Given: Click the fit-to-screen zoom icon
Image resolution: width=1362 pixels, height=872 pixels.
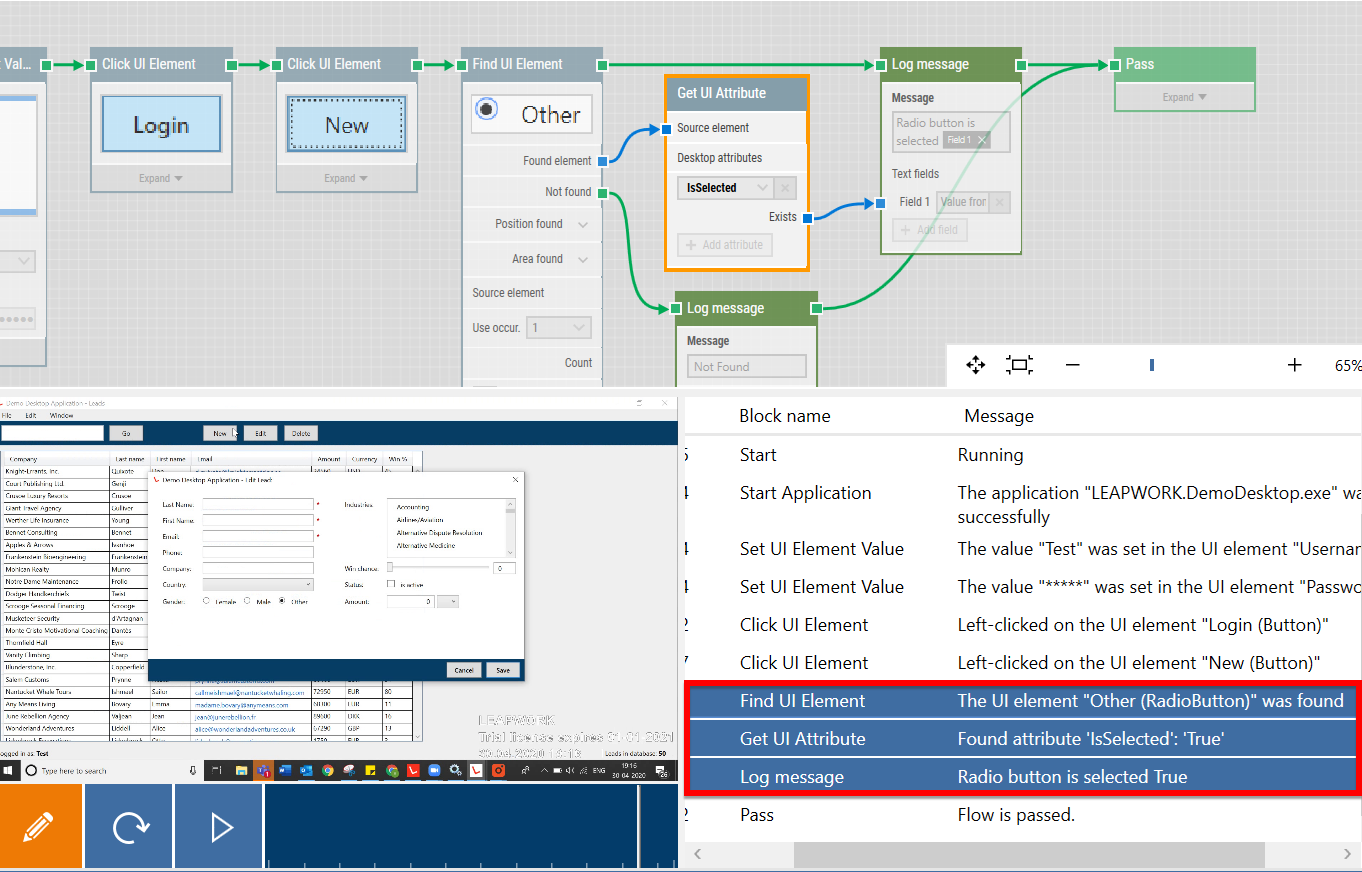Looking at the screenshot, I should 1019,365.
